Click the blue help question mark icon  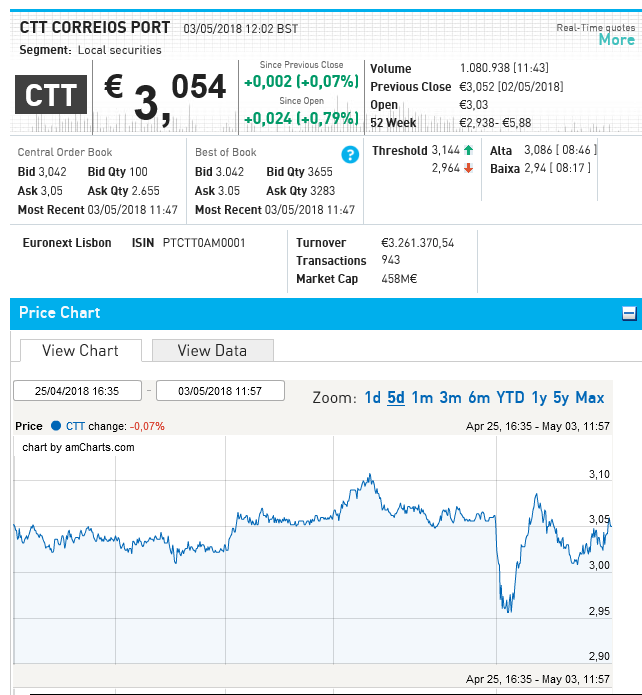[x=350, y=154]
